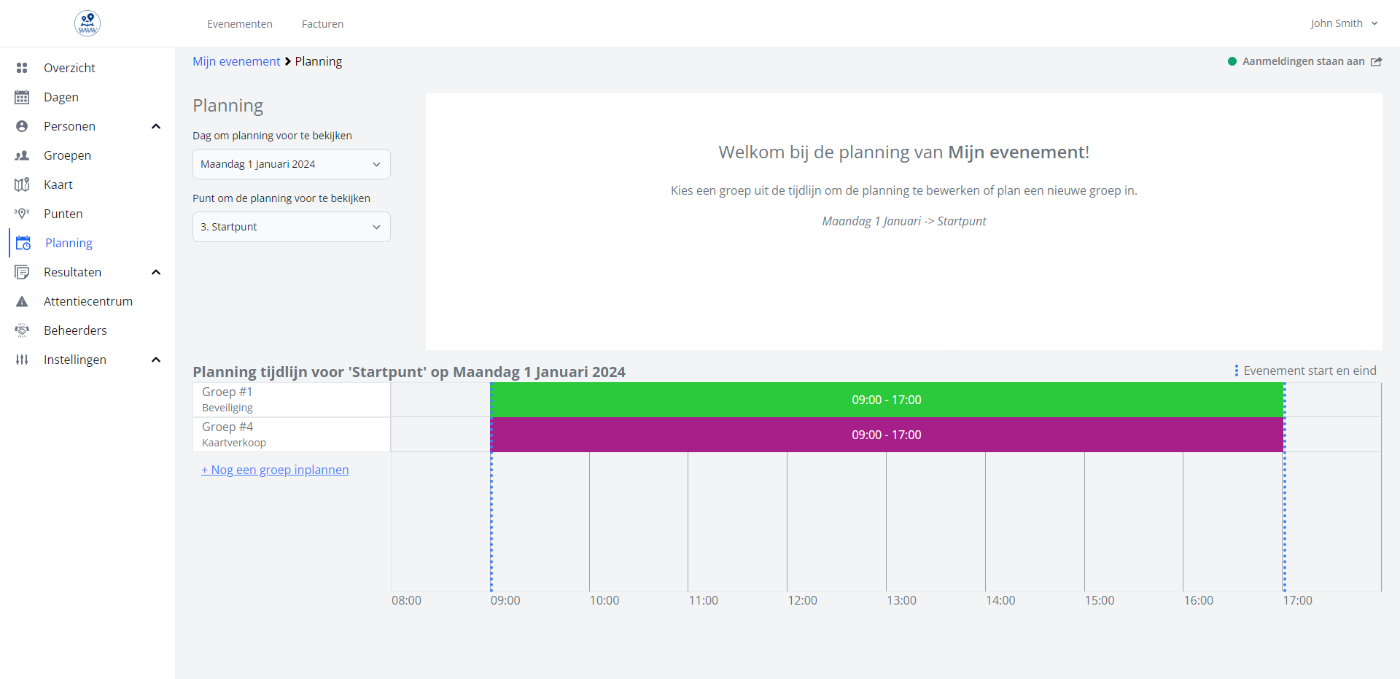This screenshot has width=1400, height=679.
Task: Click the Personen person icon
Action: 22,126
